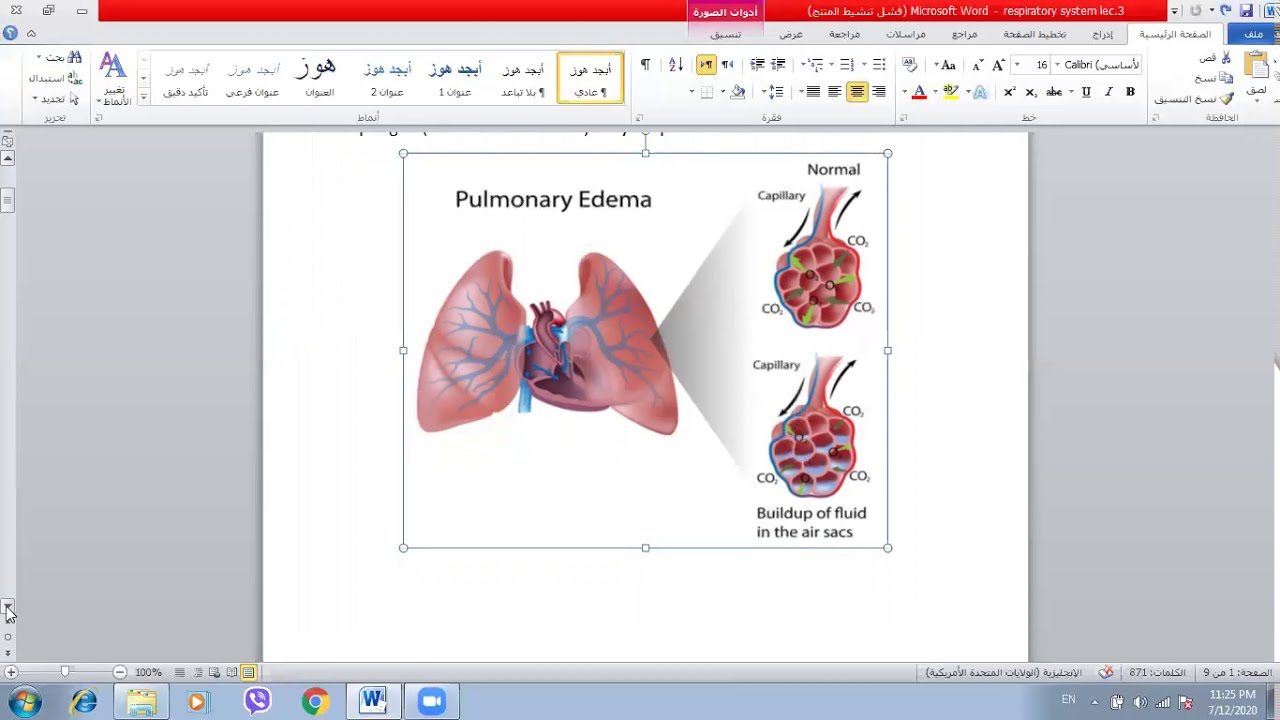Center align the paragraph

click(x=857, y=92)
